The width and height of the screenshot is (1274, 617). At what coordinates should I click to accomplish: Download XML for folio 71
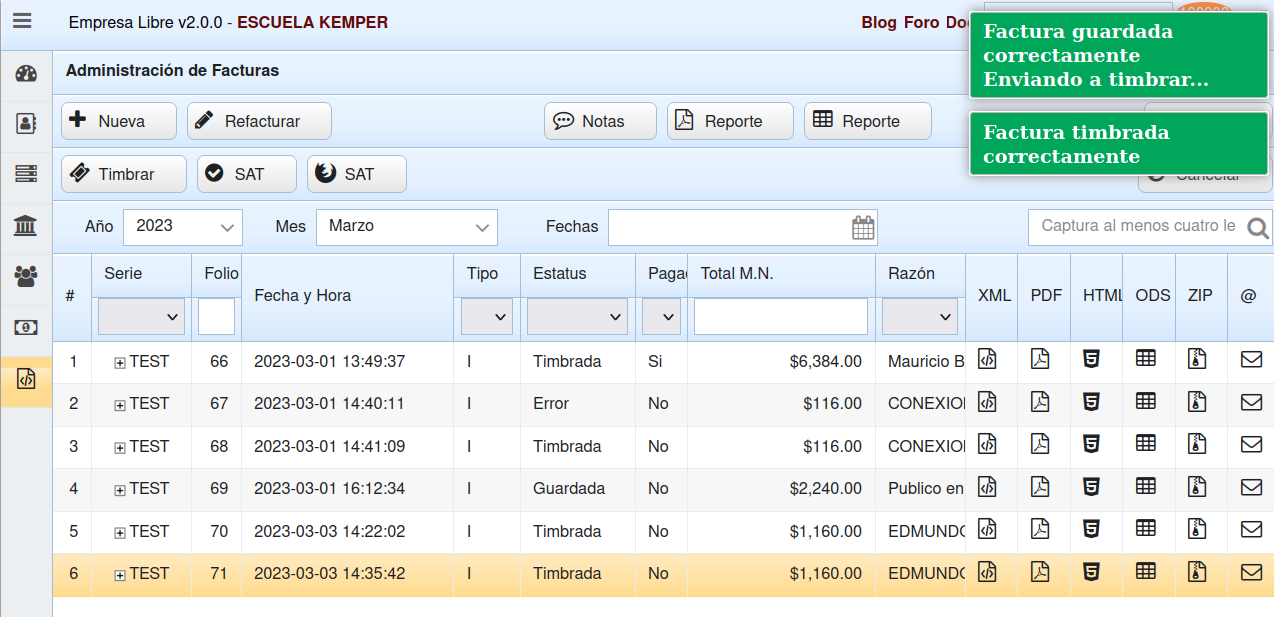pyautogui.click(x=987, y=571)
